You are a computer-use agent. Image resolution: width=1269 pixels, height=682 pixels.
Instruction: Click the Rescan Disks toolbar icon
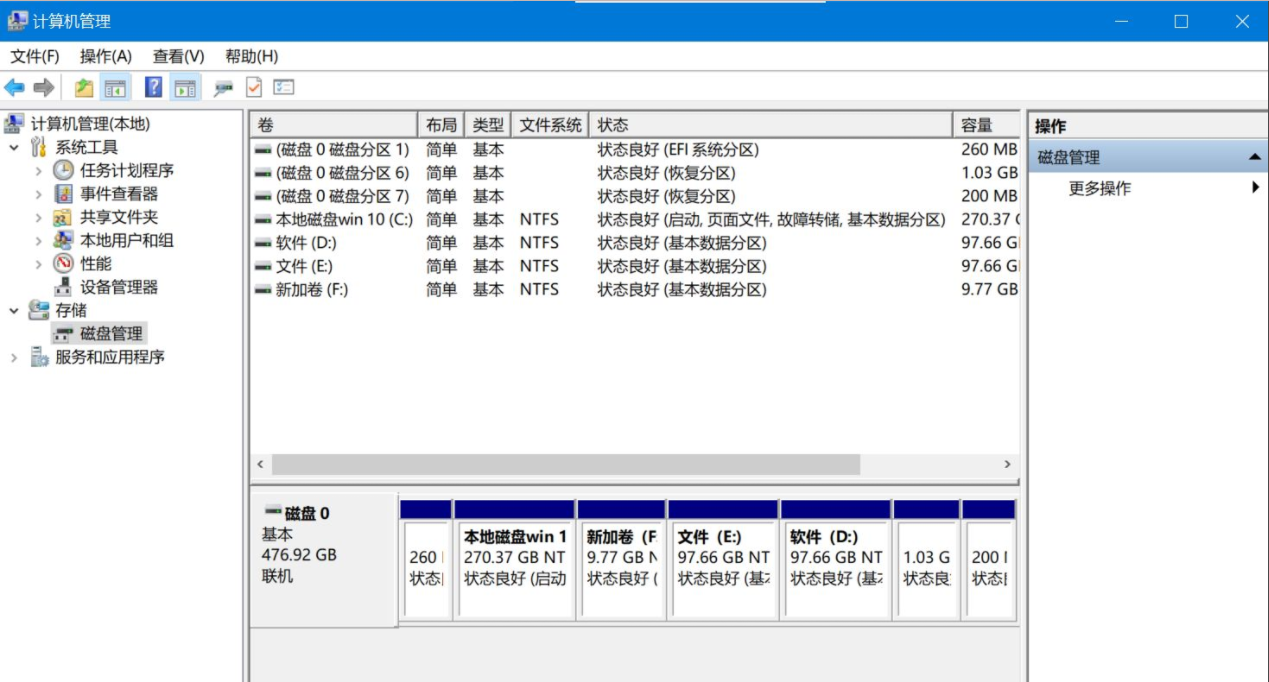[223, 88]
